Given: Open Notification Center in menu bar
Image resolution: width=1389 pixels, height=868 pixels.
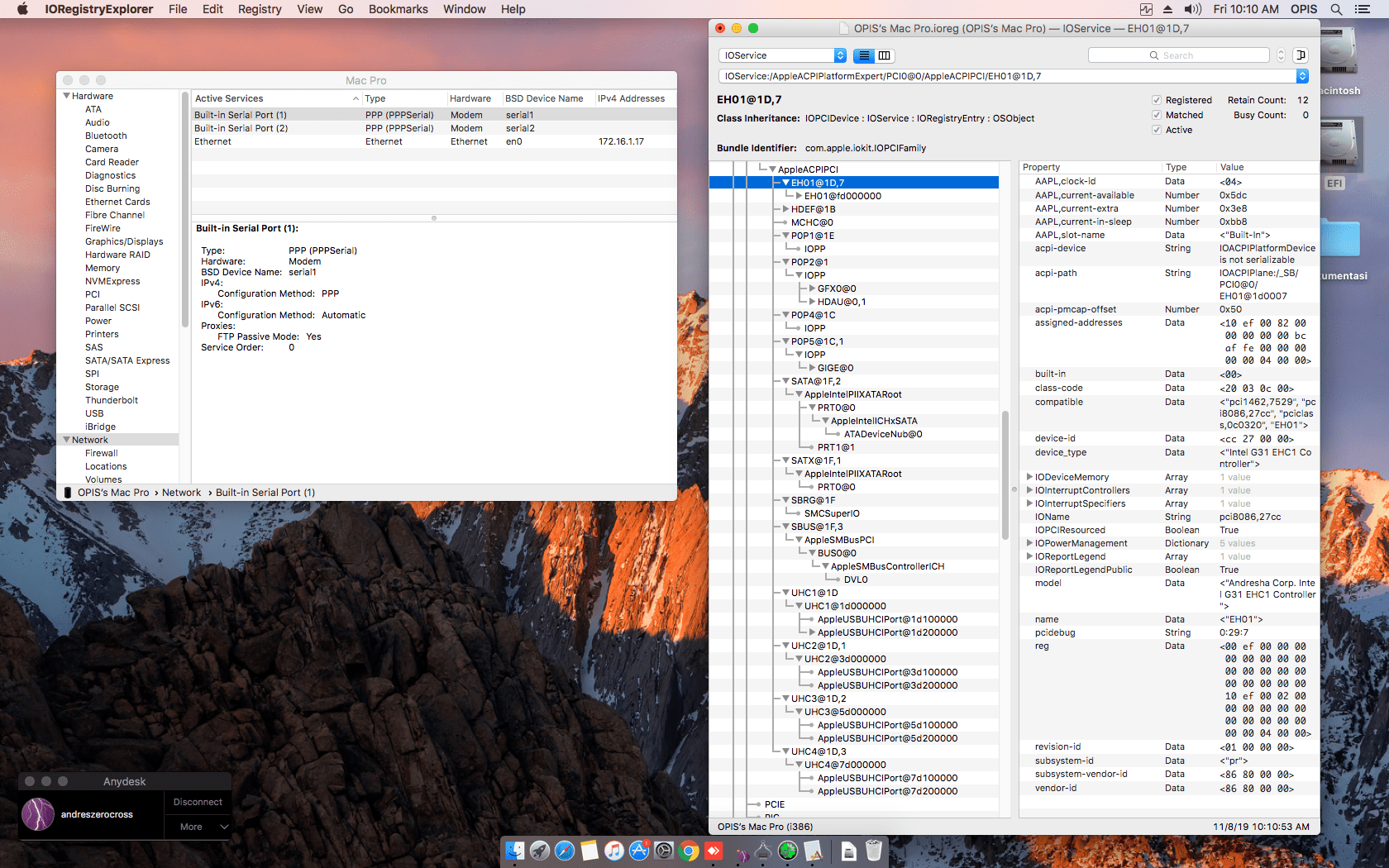Looking at the screenshot, I should click(1363, 9).
